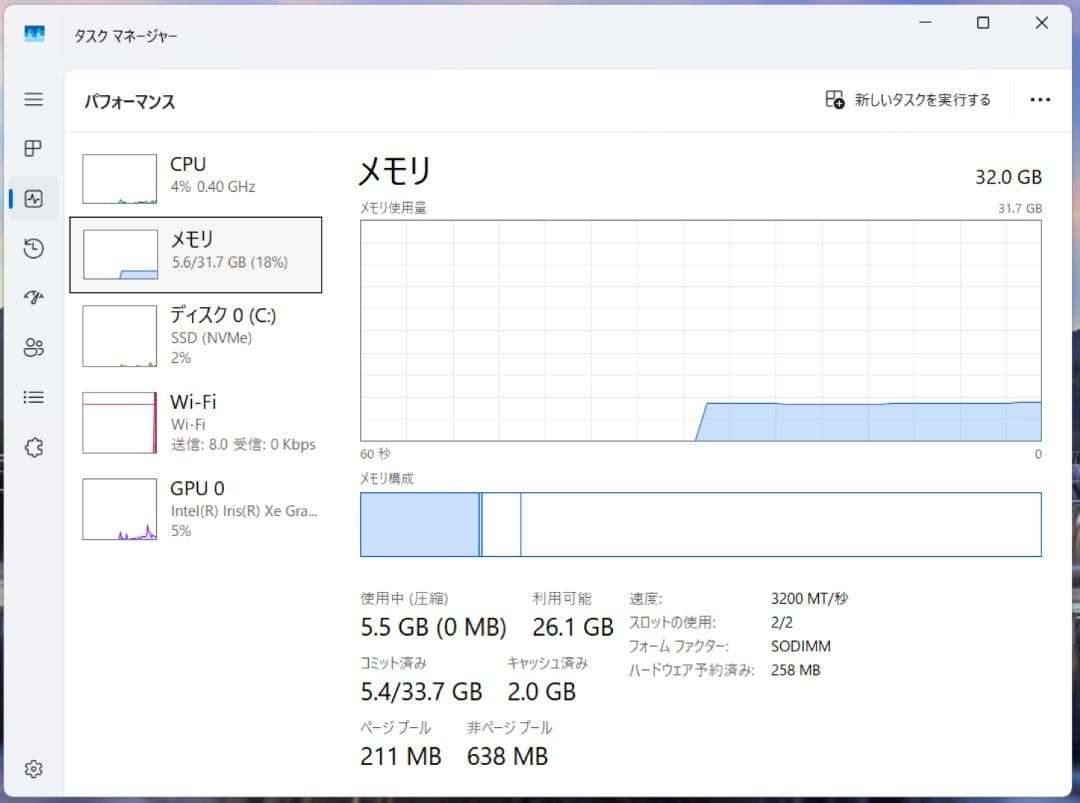Screen dimensions: 1080x803
Task: Open the GPU 0 performance view
Action: click(200, 508)
